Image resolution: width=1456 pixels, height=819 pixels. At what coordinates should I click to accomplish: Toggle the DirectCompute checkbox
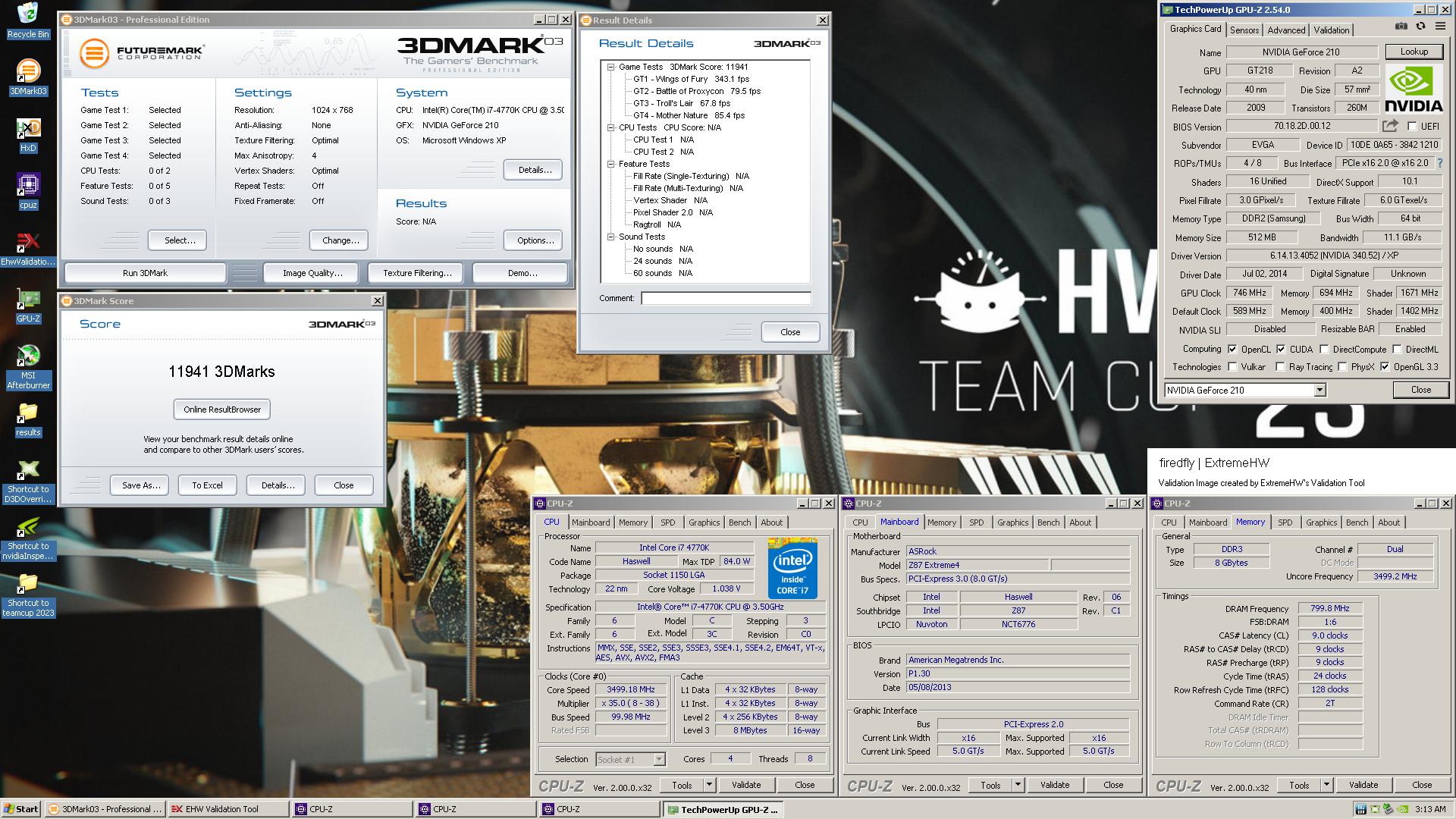[1324, 350]
